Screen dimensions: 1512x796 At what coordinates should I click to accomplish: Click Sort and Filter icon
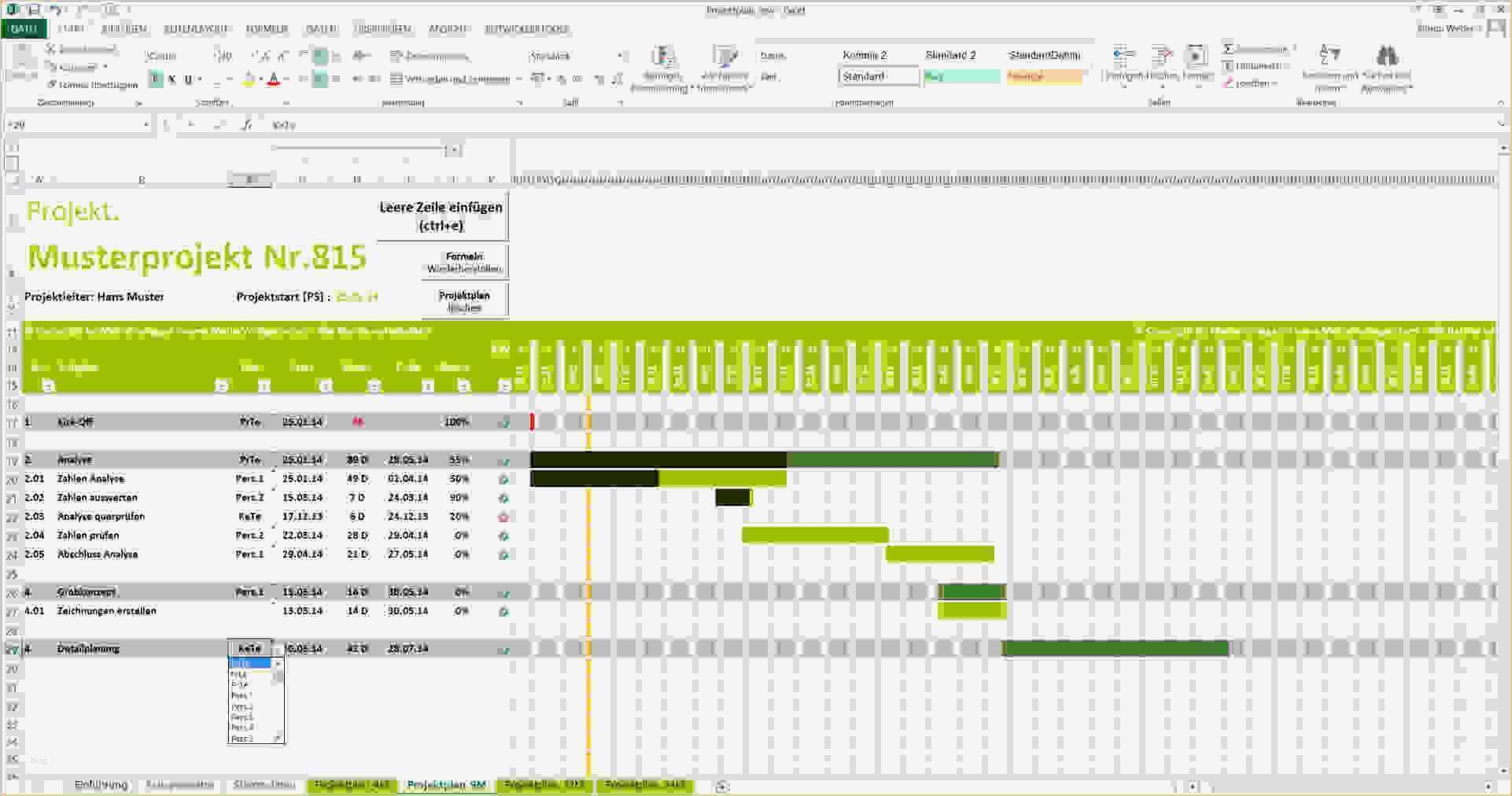pyautogui.click(x=1329, y=55)
